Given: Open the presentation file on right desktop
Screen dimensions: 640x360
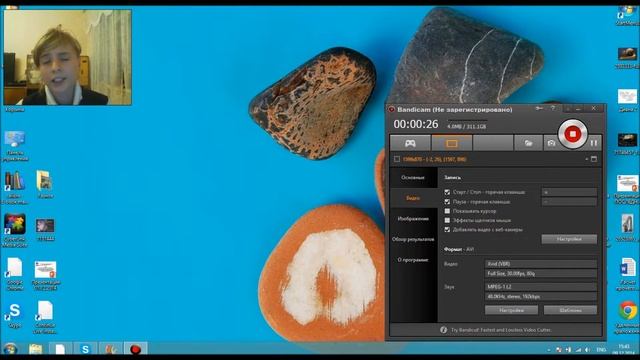Looking at the screenshot, I should 627,189.
